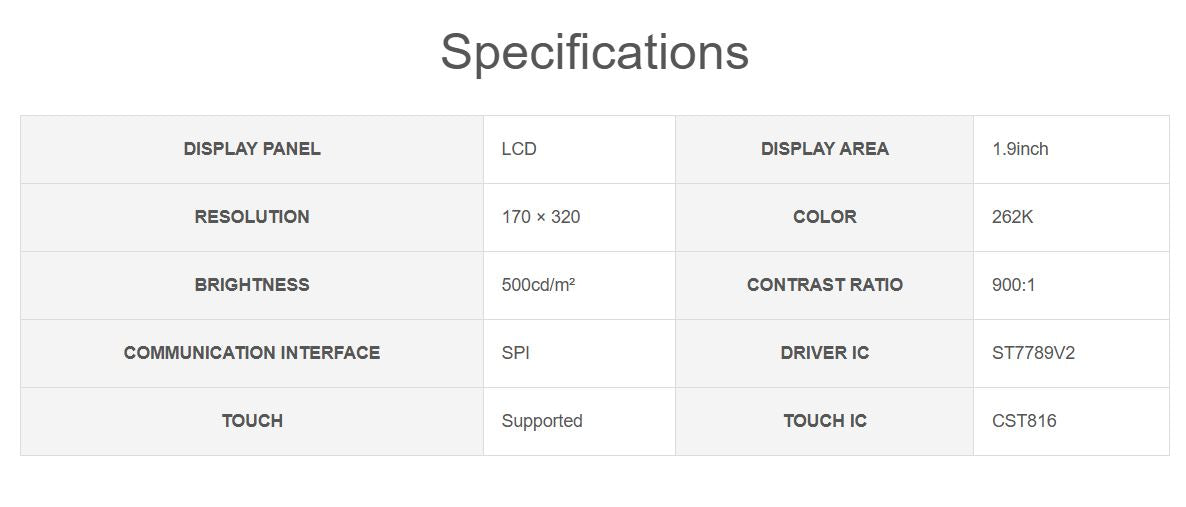Viewport: 1186px width, 507px height.
Task: Select the RESOLUTION label cell
Action: (x=252, y=217)
